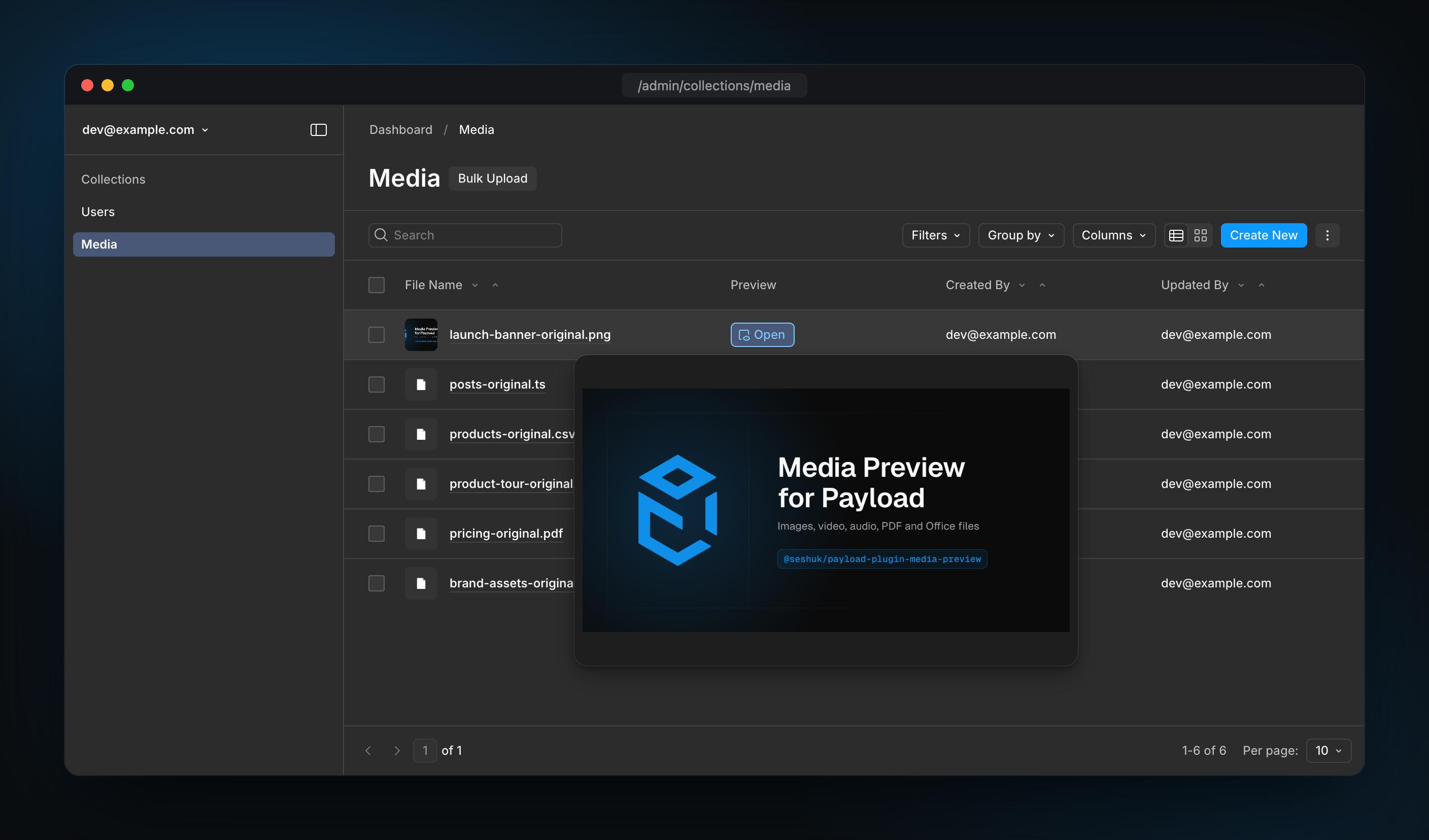Click the Collections sidebar heading

(113, 179)
